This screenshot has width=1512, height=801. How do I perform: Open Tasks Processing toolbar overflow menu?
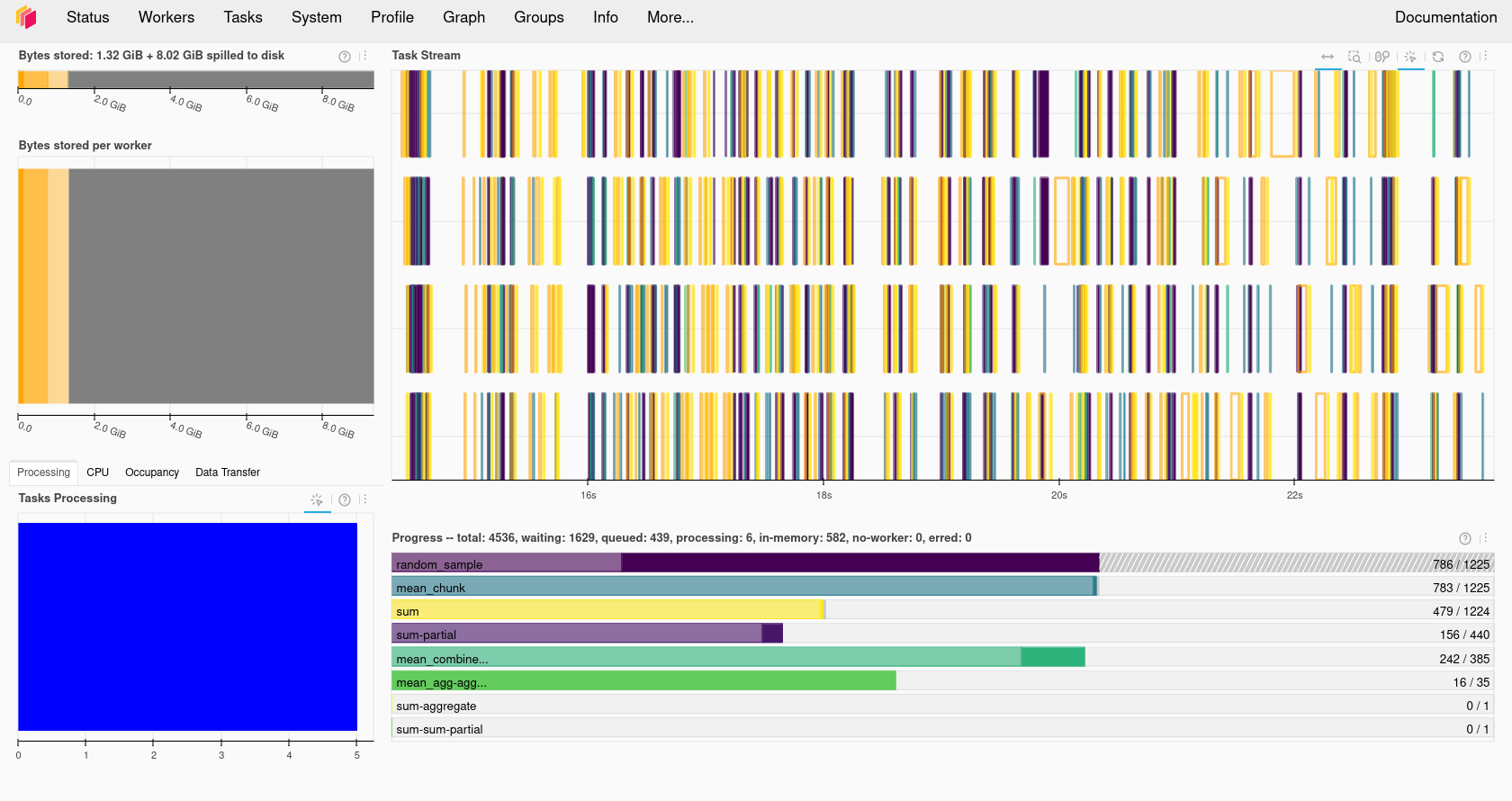pos(364,499)
